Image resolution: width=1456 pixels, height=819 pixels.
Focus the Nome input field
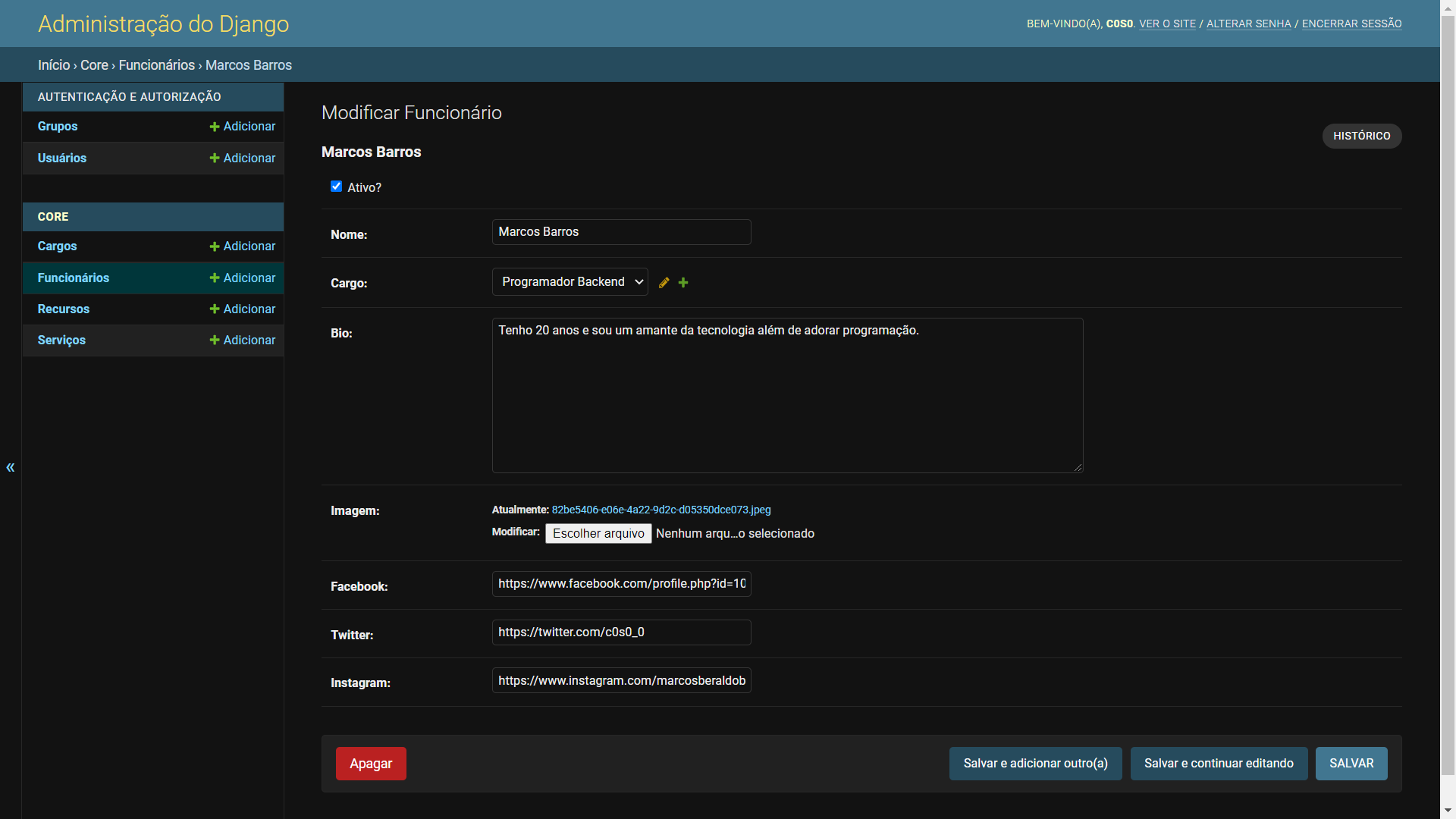[x=622, y=232]
